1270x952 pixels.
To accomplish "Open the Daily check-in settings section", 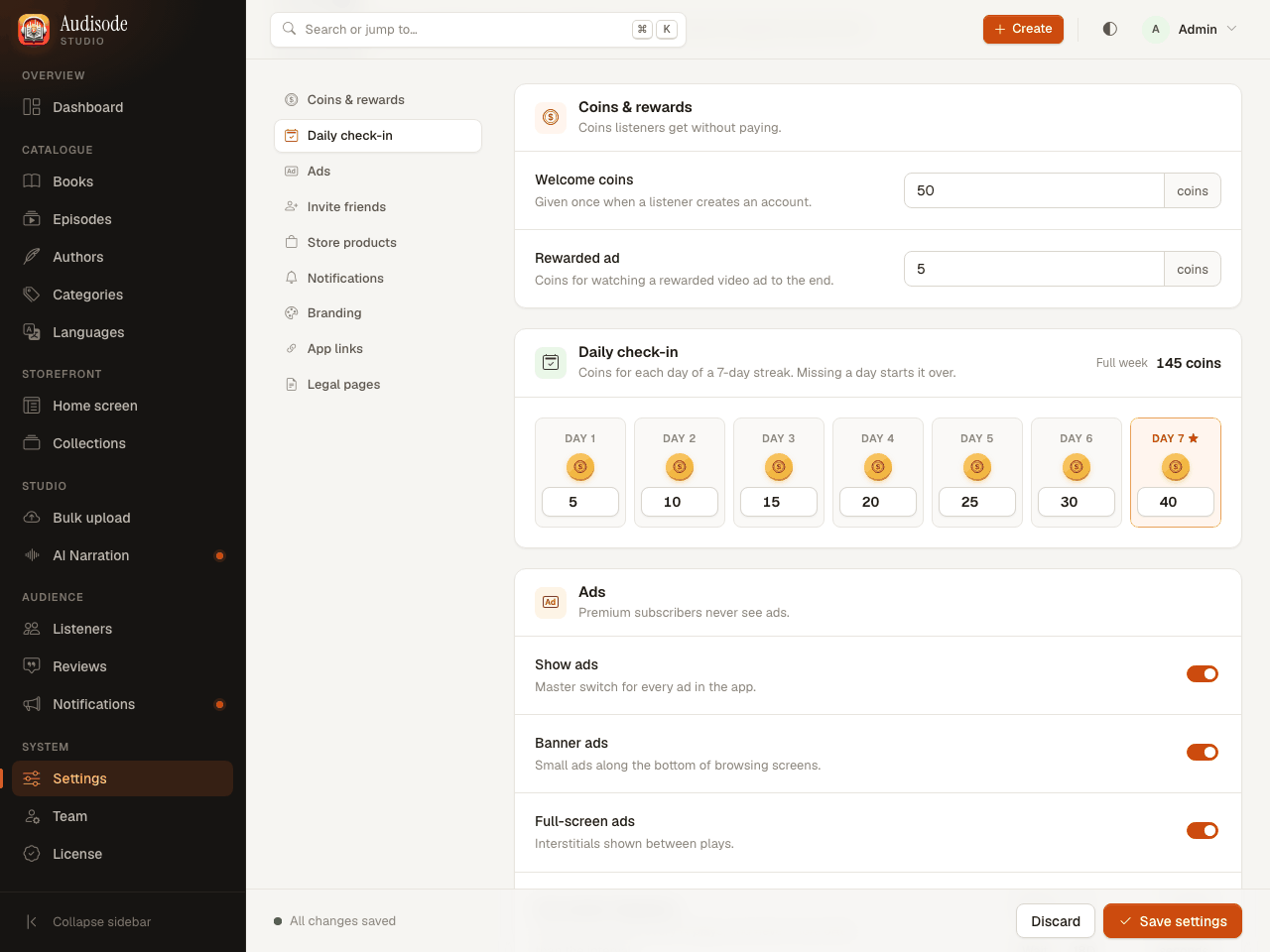I will pyautogui.click(x=378, y=136).
